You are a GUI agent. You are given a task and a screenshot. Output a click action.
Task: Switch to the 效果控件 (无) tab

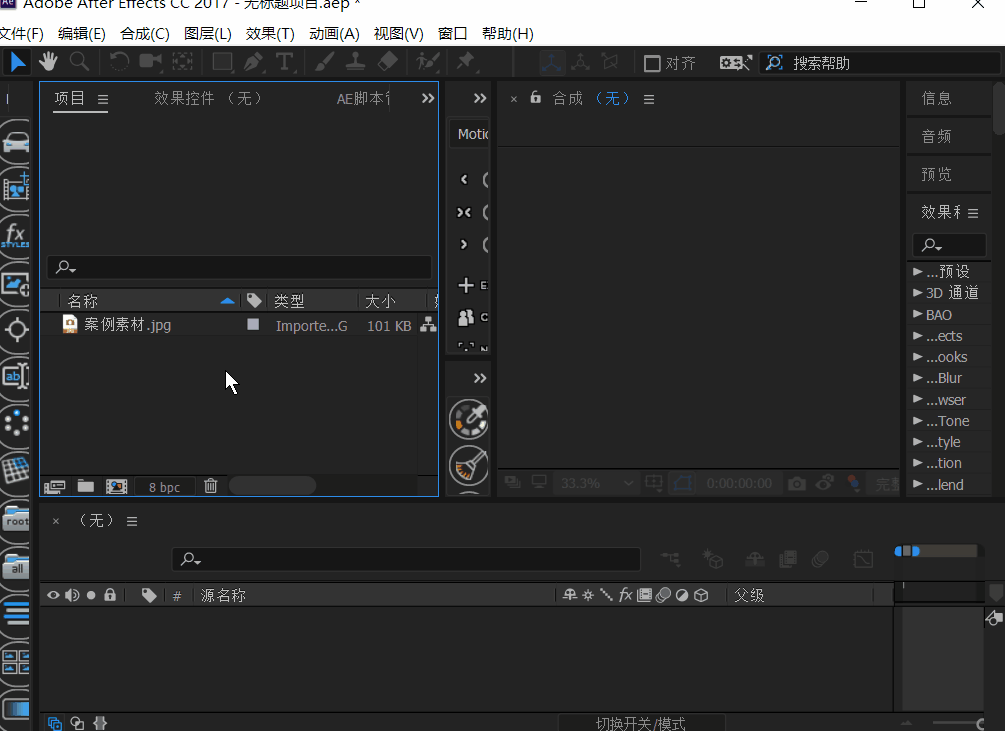[208, 98]
